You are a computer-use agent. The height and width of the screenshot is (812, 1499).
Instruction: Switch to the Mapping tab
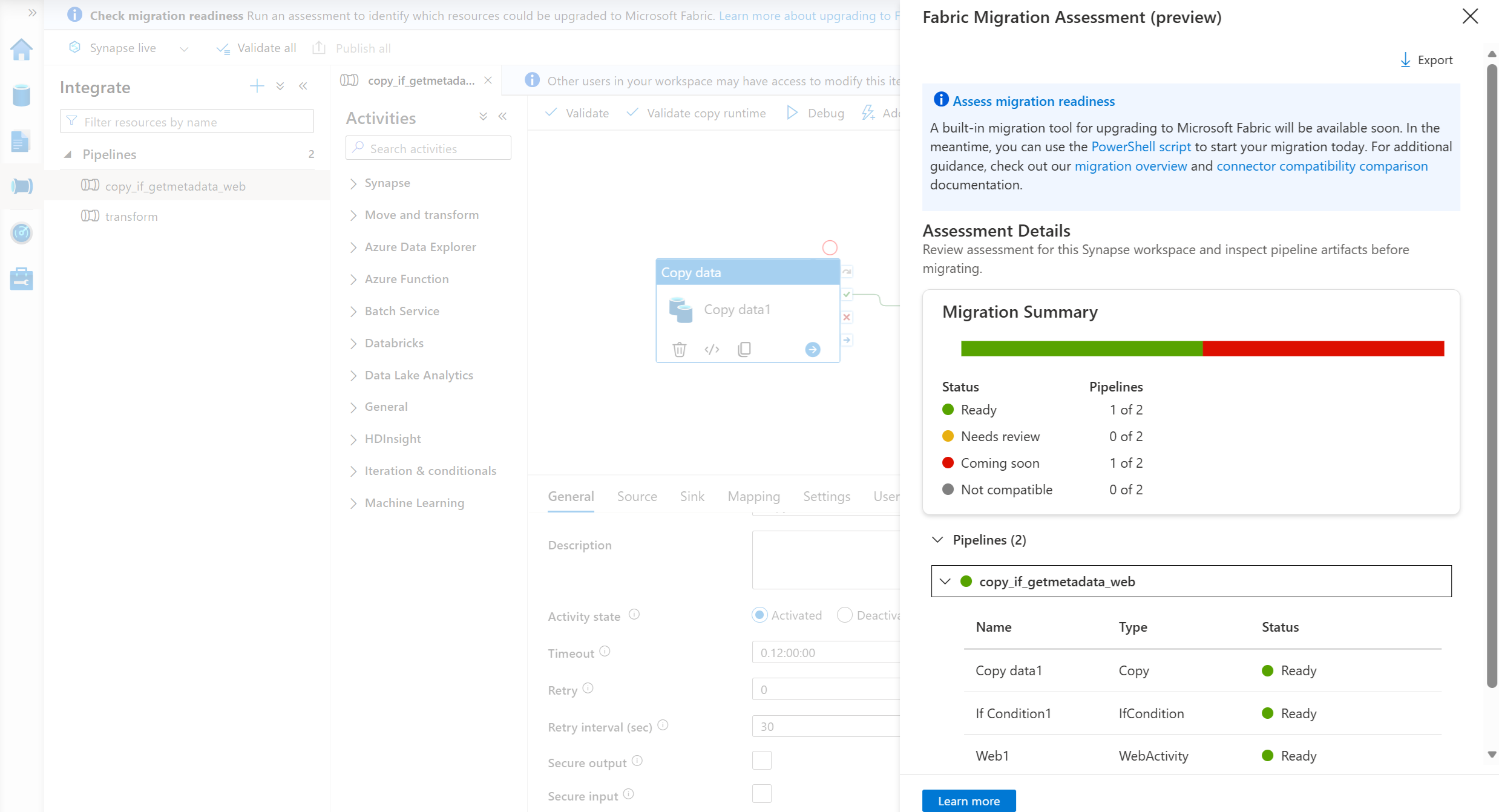pyautogui.click(x=753, y=496)
